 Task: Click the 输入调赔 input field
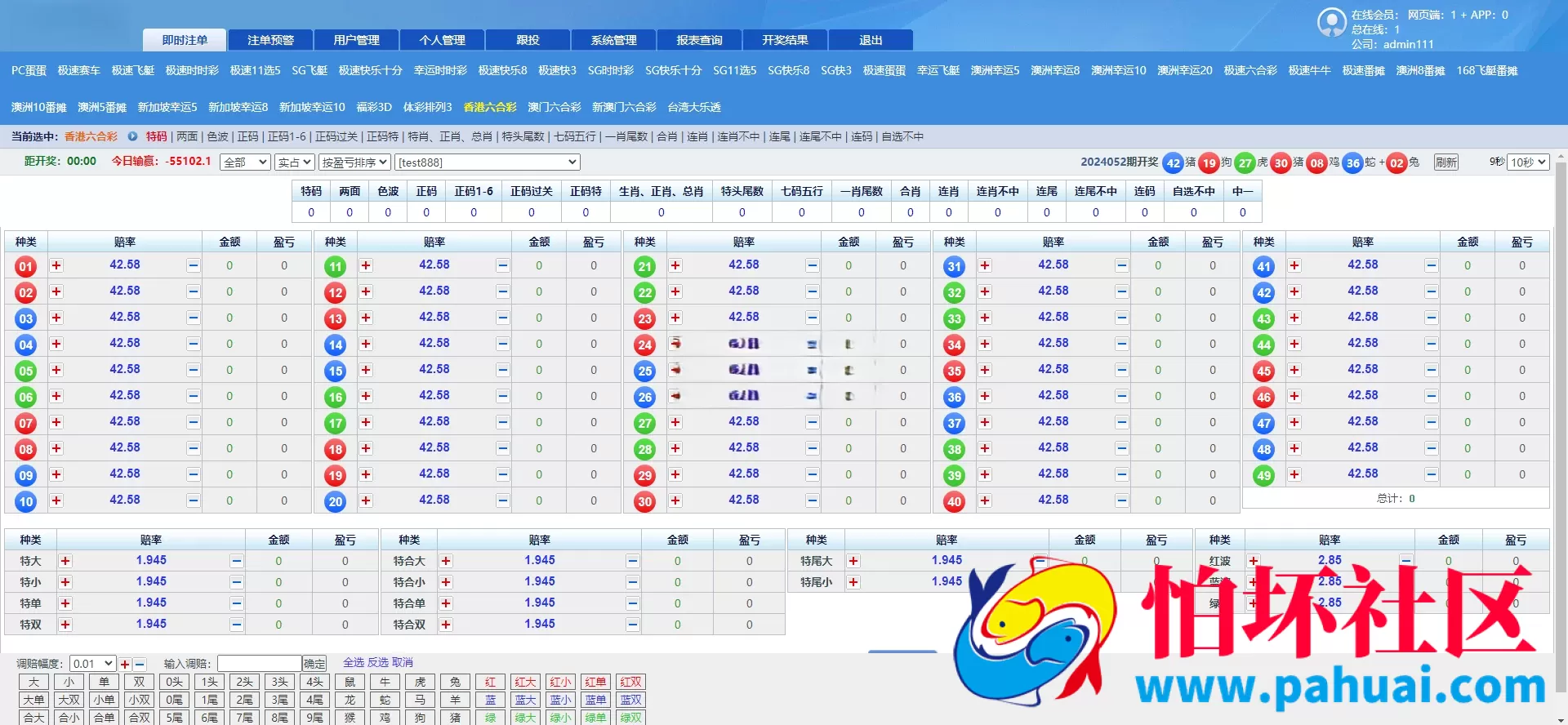point(260,664)
